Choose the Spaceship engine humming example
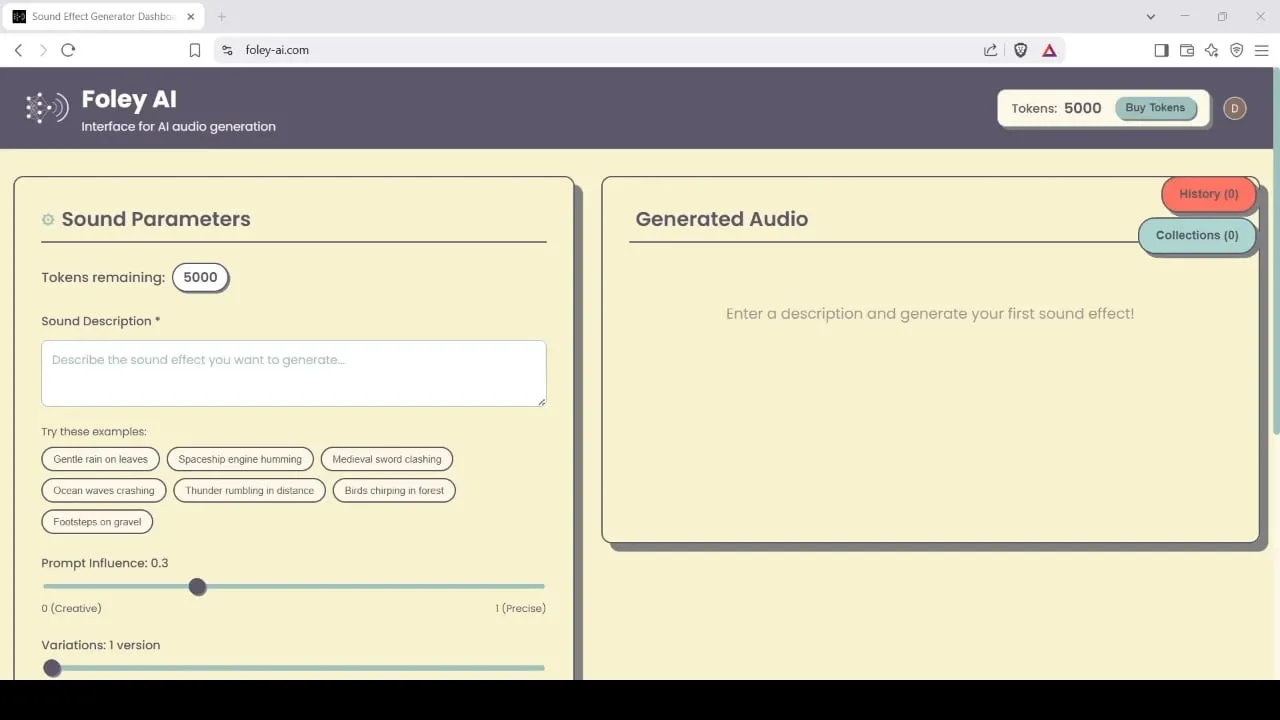Viewport: 1280px width, 720px height. tap(240, 459)
